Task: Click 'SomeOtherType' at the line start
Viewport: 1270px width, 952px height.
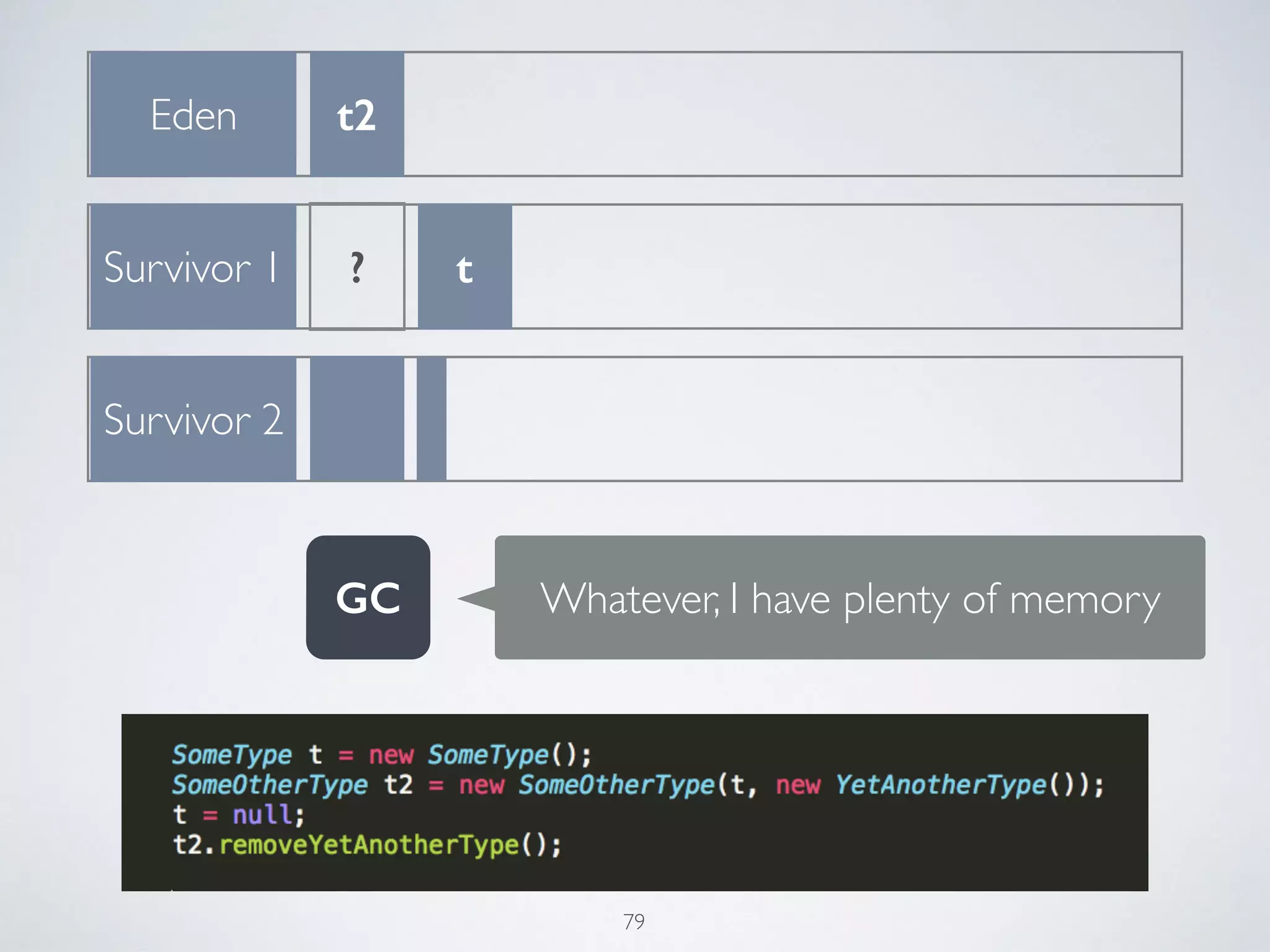Action: tap(270, 785)
